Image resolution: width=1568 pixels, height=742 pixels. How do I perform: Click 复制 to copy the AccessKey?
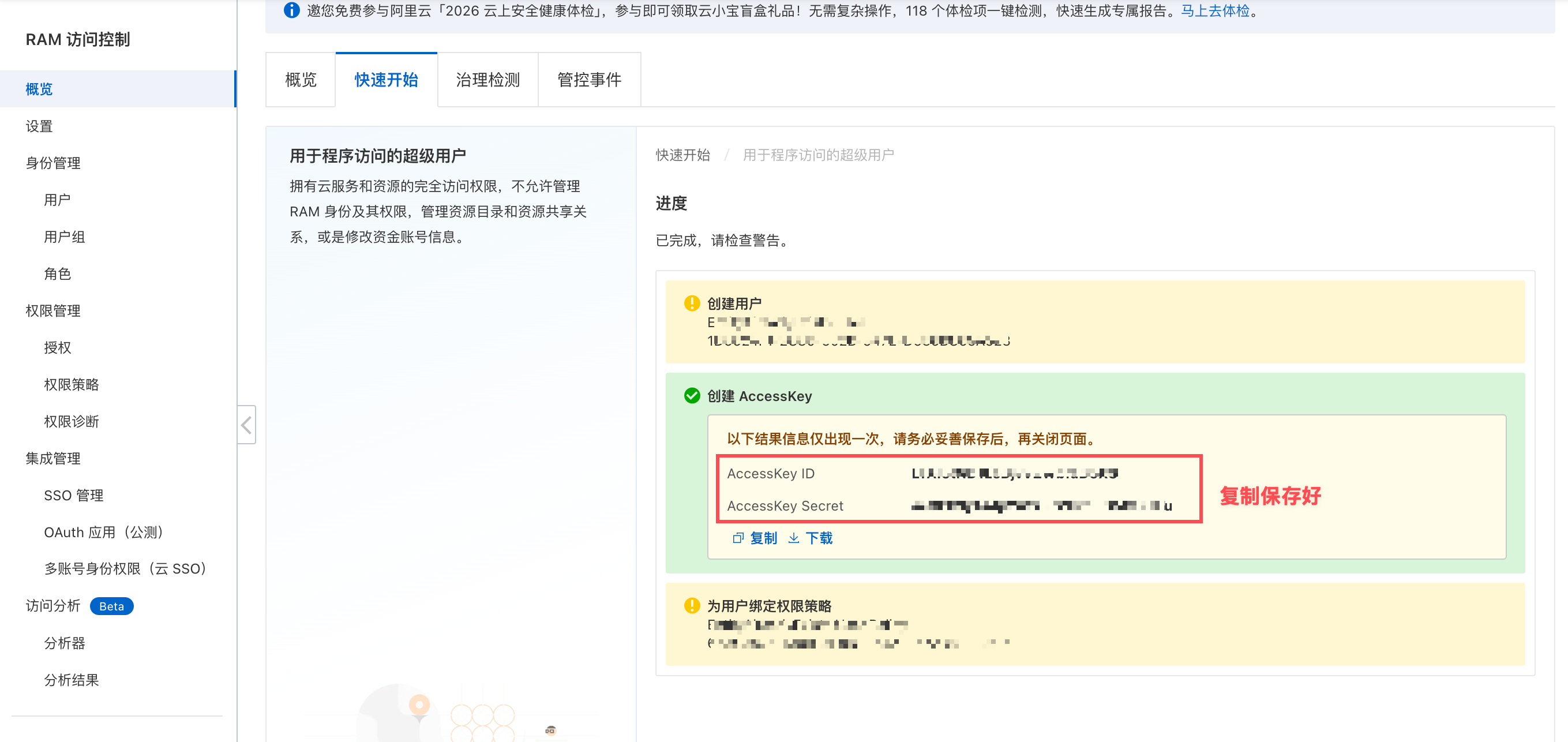tap(763, 538)
